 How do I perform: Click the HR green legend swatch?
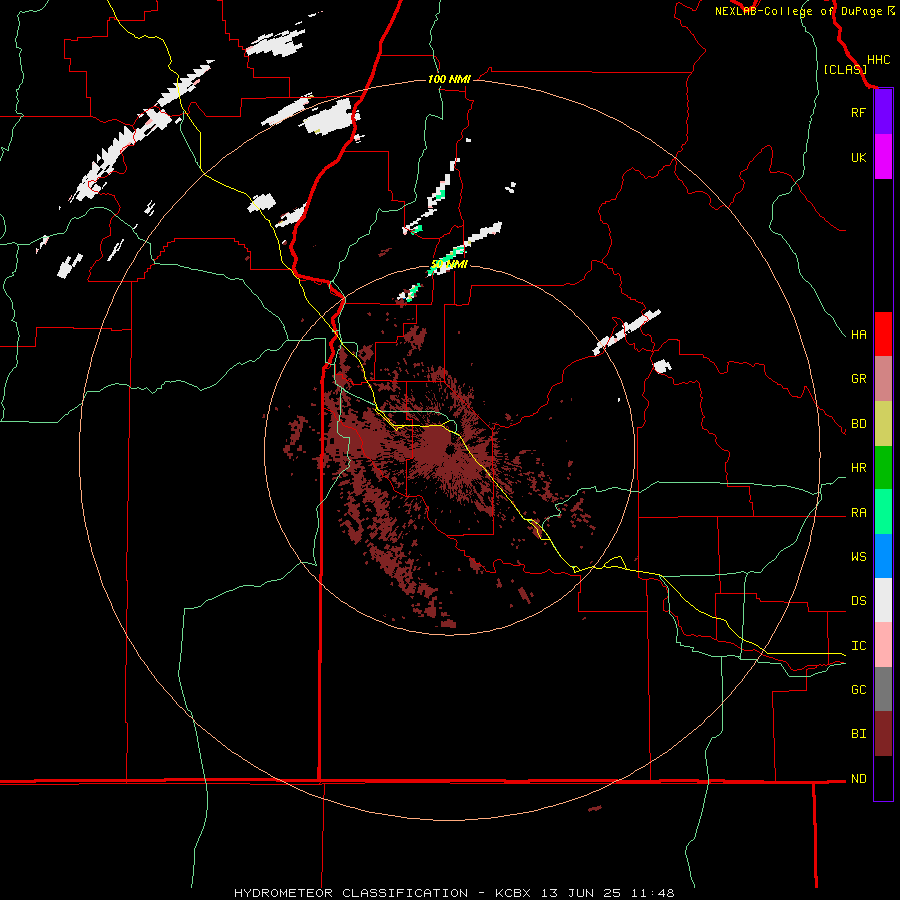pyautogui.click(x=883, y=468)
